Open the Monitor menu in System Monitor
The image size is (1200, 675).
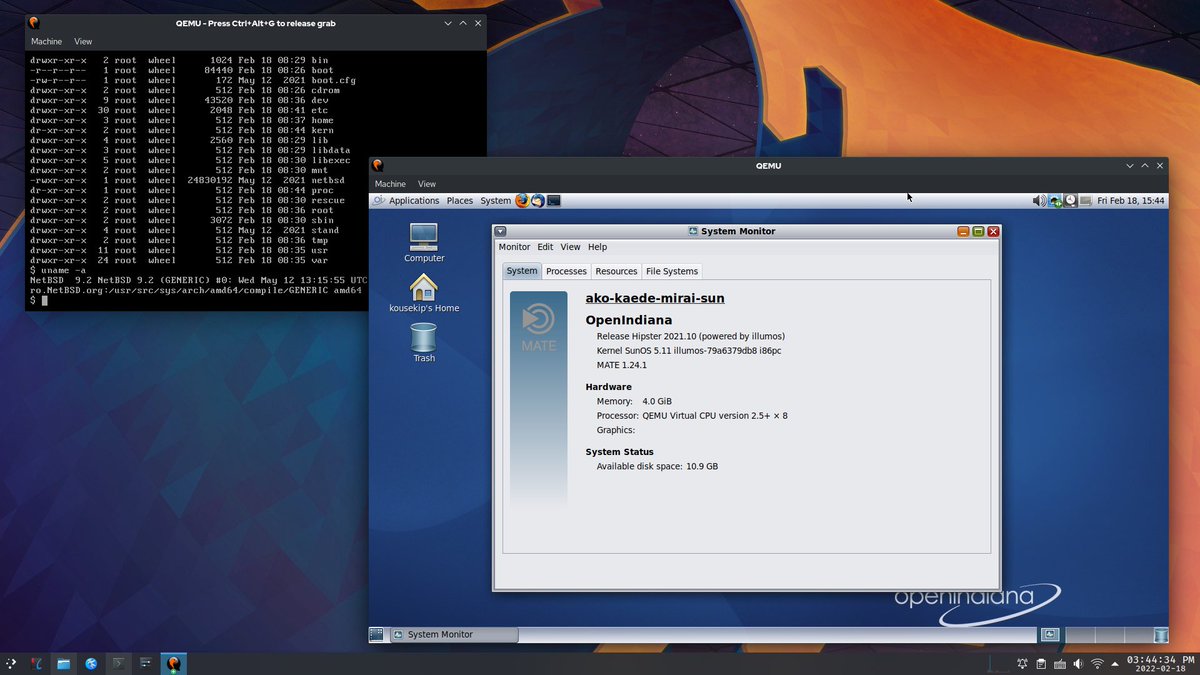514,247
